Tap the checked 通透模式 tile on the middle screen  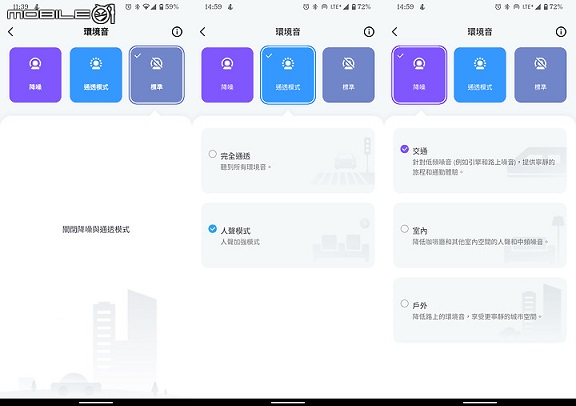288,75
